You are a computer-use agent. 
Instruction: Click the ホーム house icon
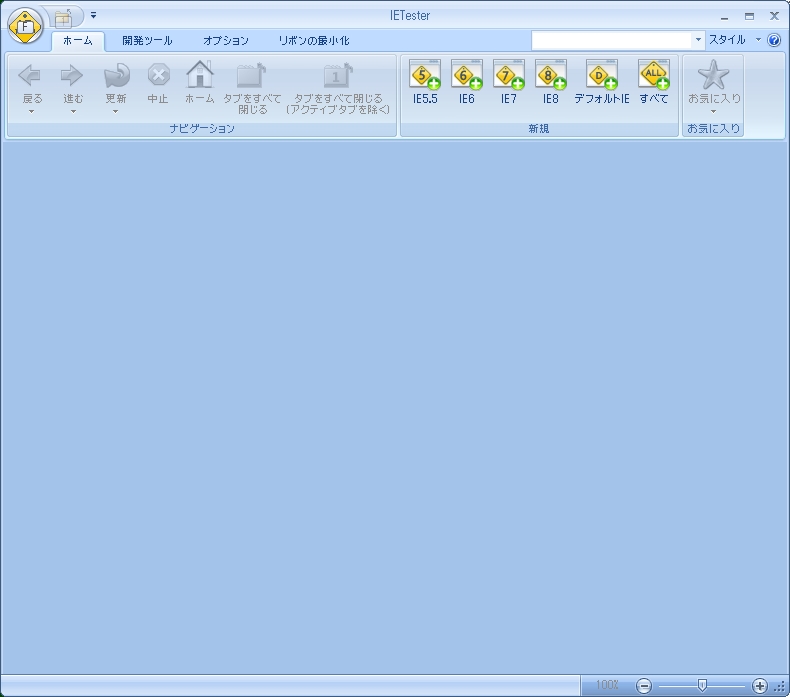(x=200, y=75)
